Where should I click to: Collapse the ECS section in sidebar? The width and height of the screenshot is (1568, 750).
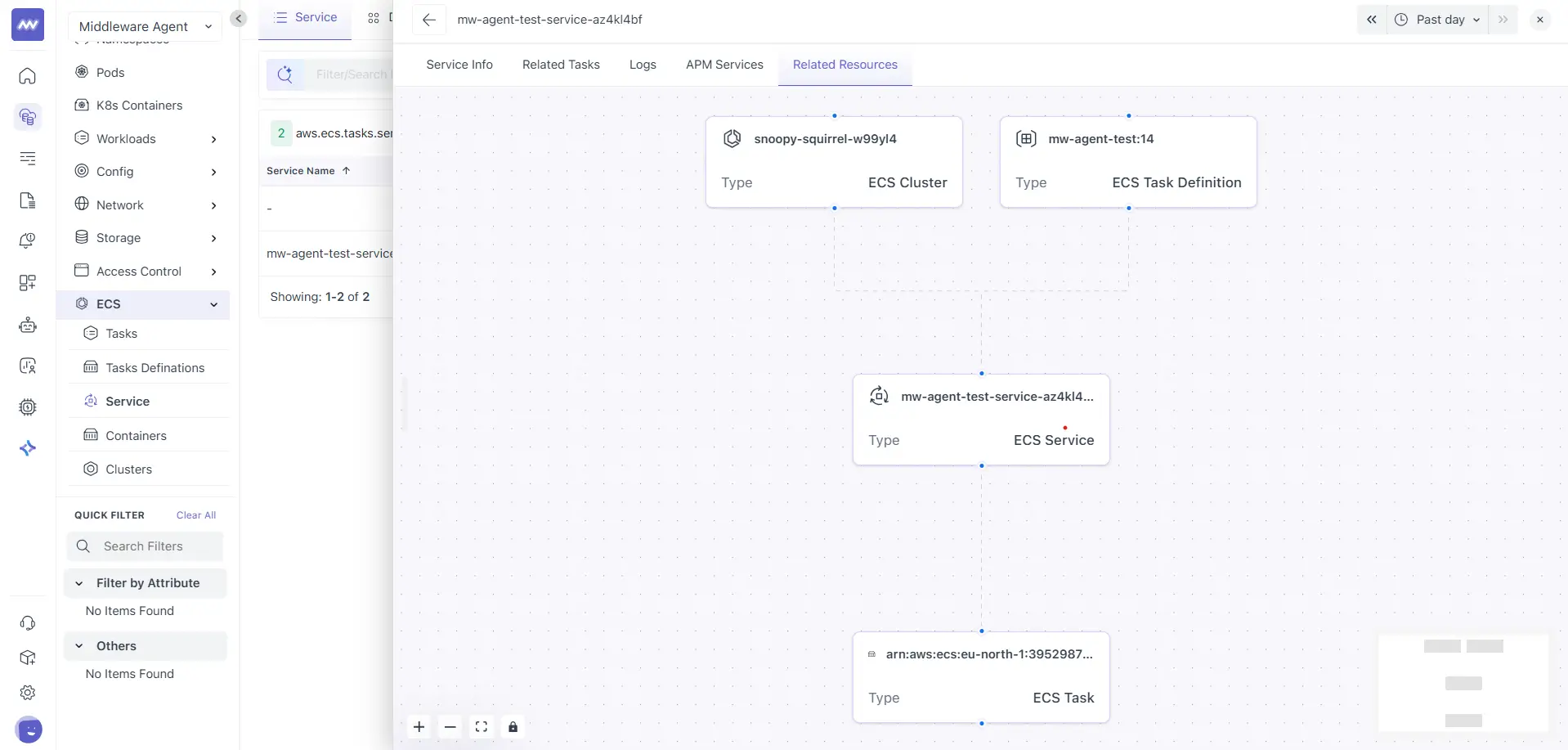213,303
